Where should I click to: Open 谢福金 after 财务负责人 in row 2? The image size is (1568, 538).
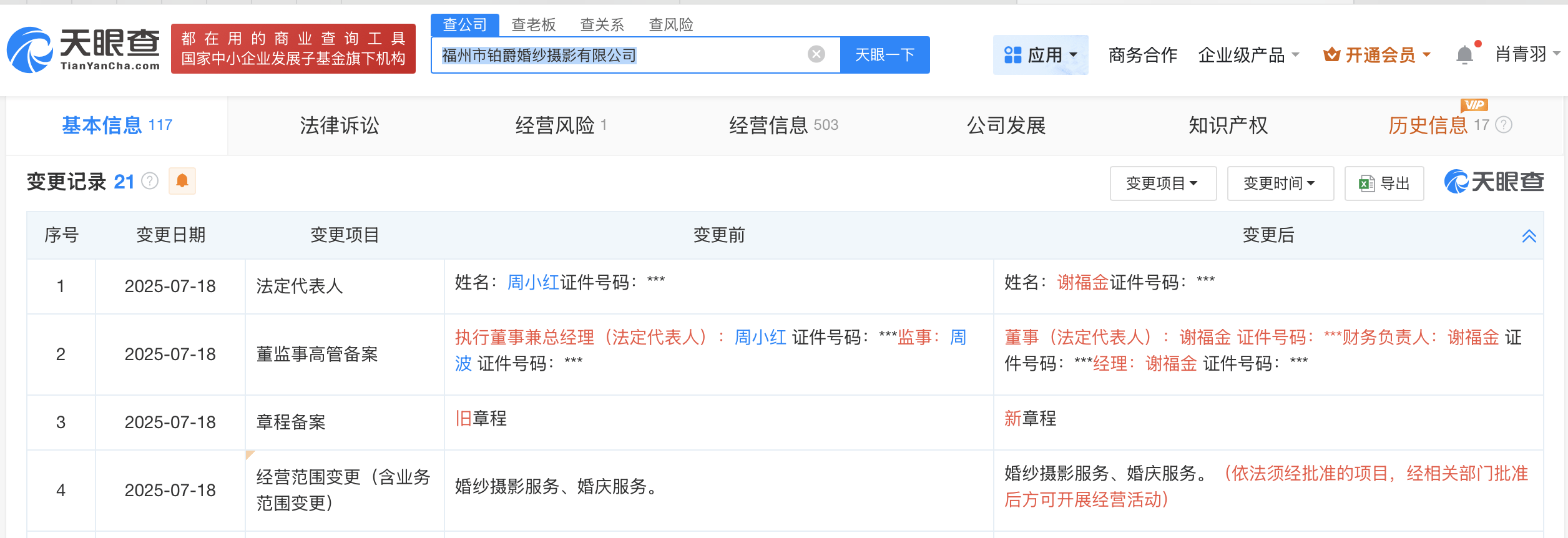(x=1473, y=337)
